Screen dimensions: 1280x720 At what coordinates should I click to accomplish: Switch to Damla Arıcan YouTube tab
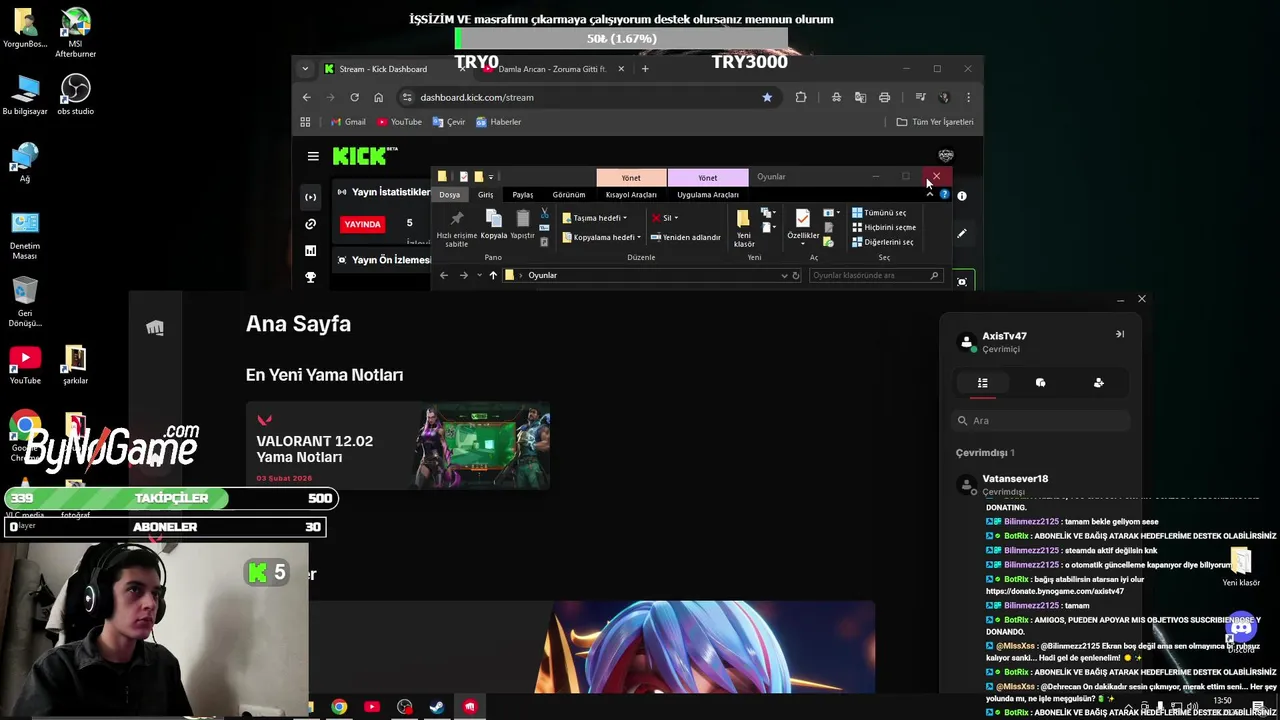pyautogui.click(x=552, y=69)
